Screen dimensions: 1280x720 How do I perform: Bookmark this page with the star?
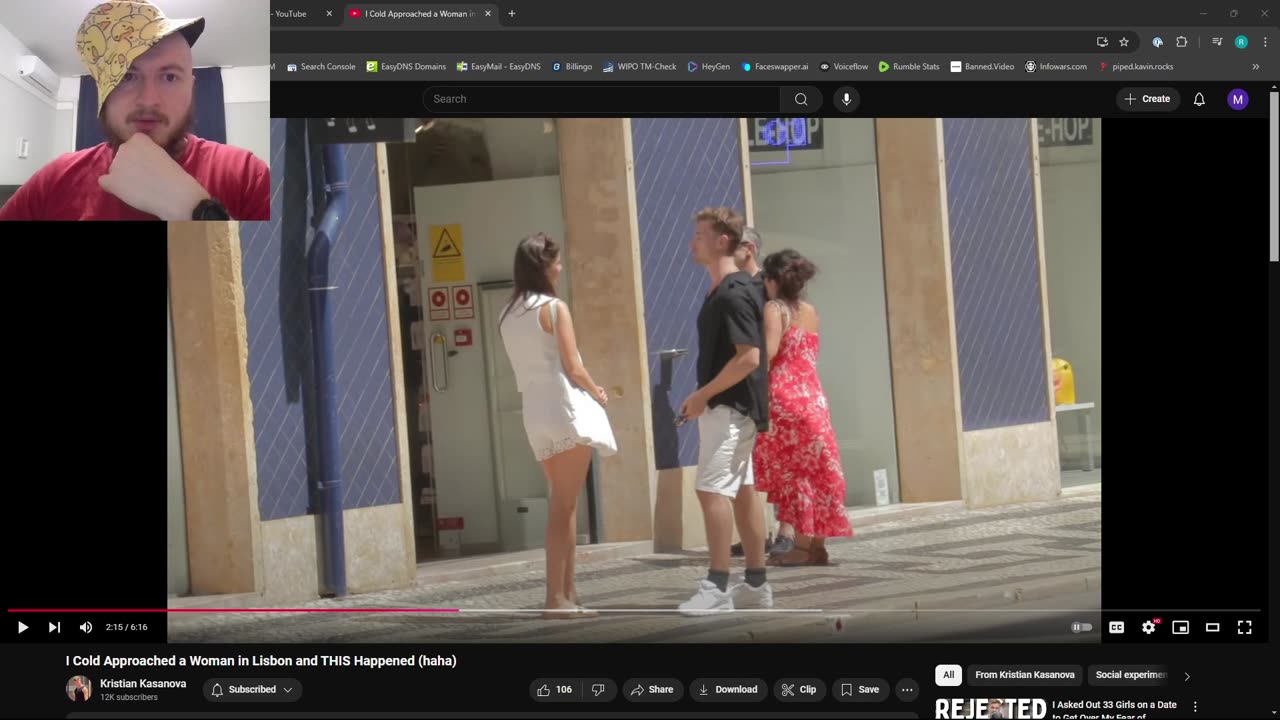(1124, 42)
